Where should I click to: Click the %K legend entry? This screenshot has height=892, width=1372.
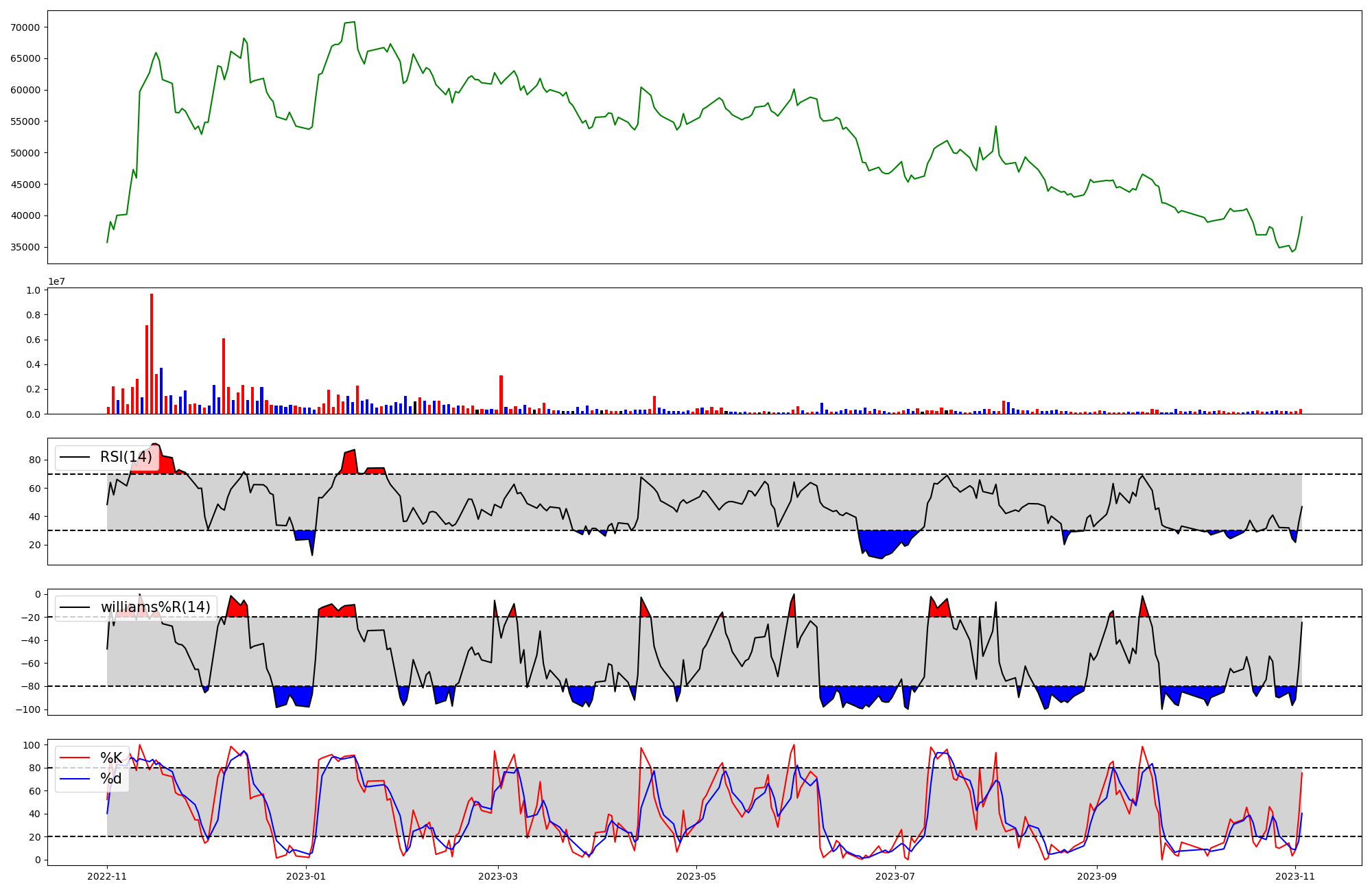(x=111, y=758)
